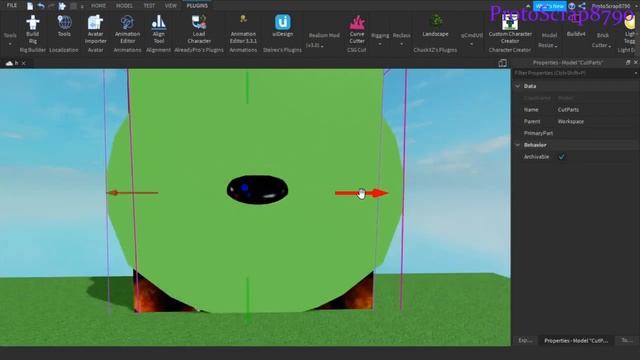
Task: Click the red right-pointing move arrow handle
Action: pyautogui.click(x=362, y=193)
